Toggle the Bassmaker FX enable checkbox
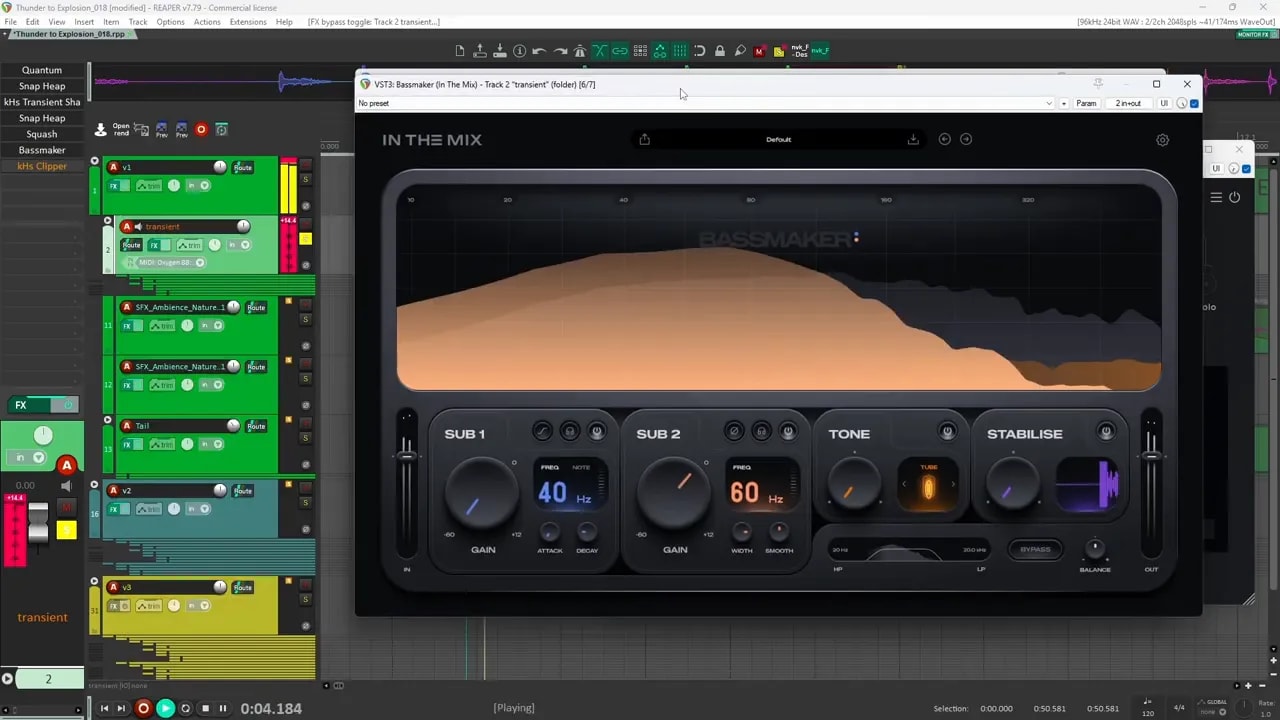Screen dimensions: 1280x720 (x=1194, y=103)
